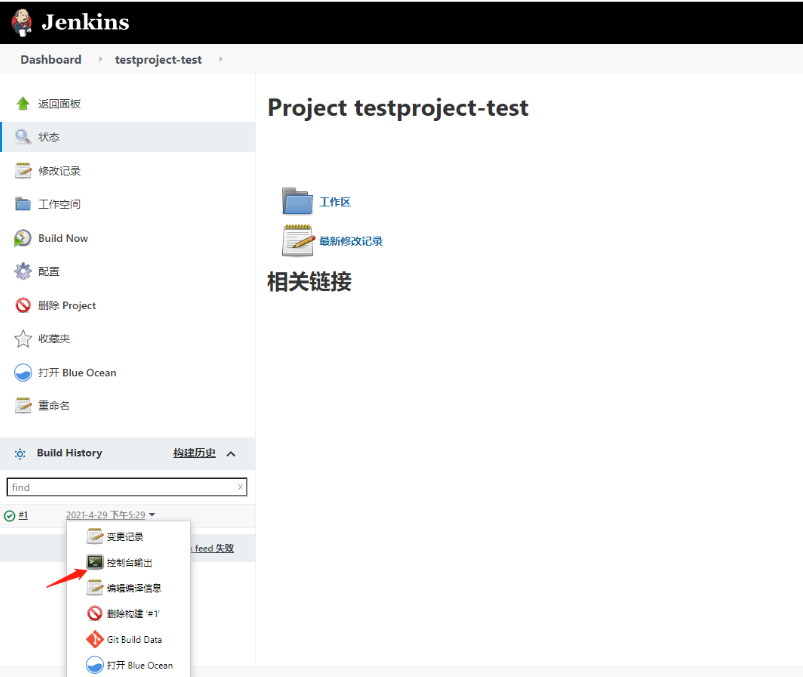The width and height of the screenshot is (803, 677).
Task: Toggle build #1 dropdown arrow
Action: click(x=152, y=515)
